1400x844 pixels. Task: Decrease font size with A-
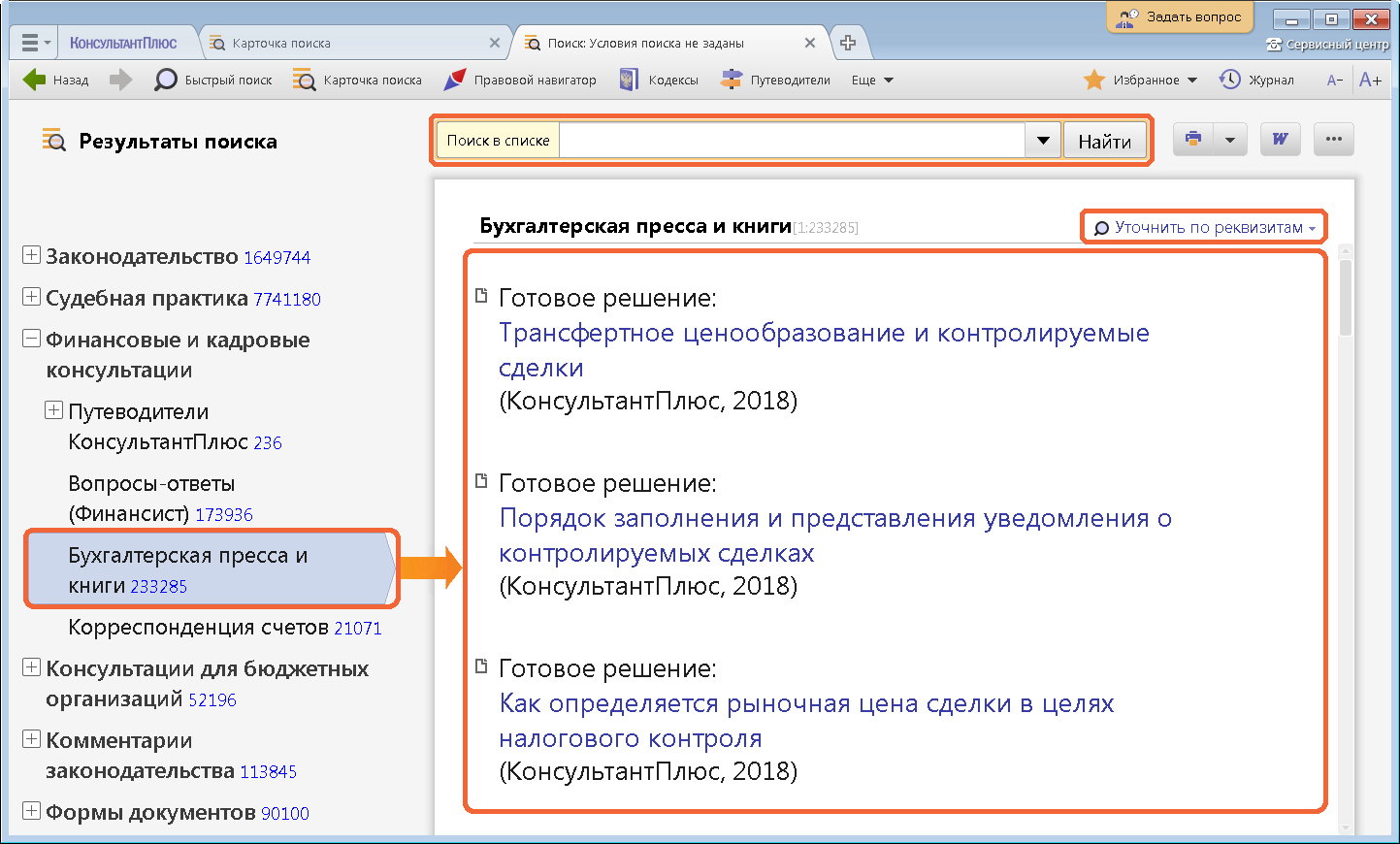[1335, 80]
